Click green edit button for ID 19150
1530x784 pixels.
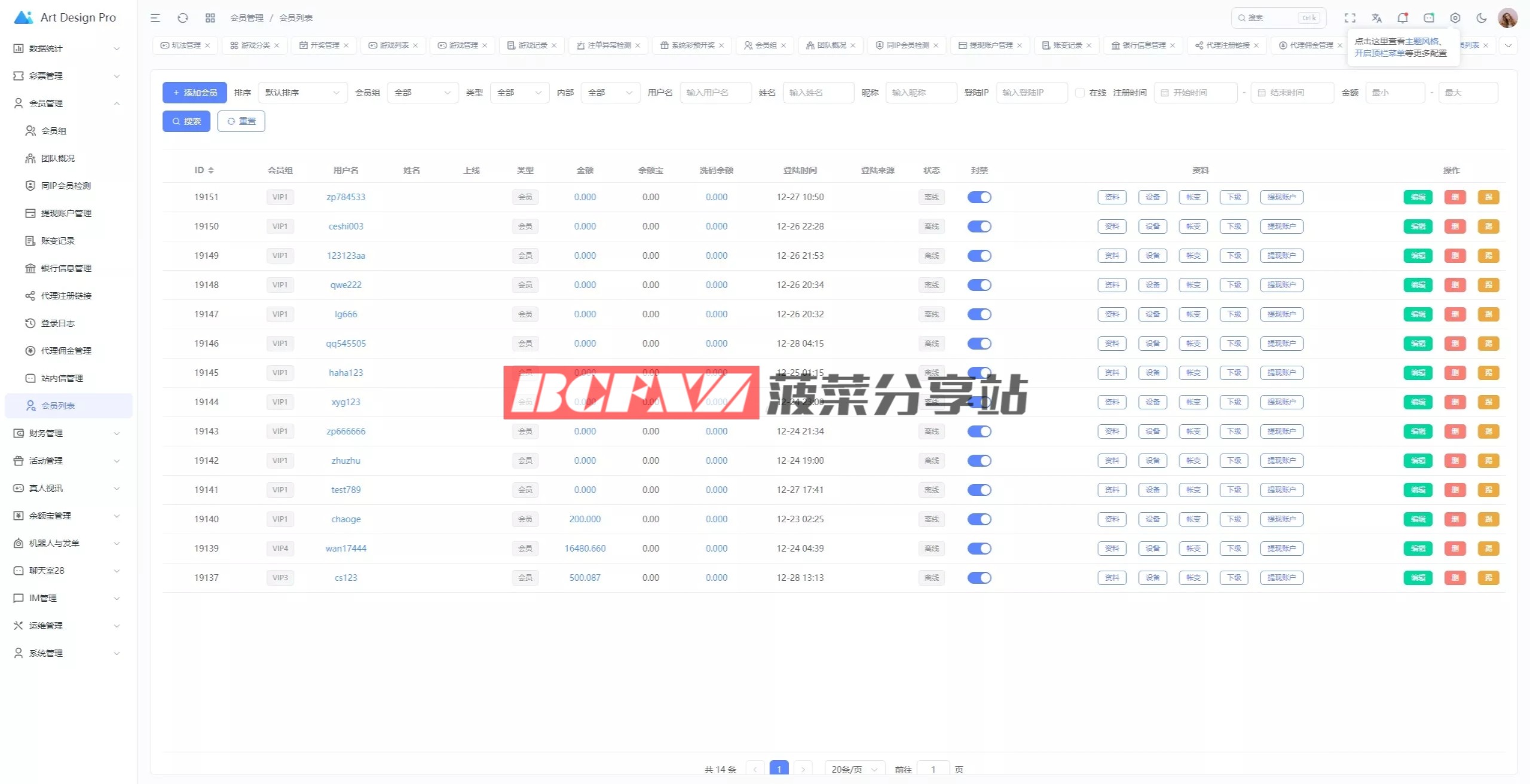pyautogui.click(x=1418, y=226)
